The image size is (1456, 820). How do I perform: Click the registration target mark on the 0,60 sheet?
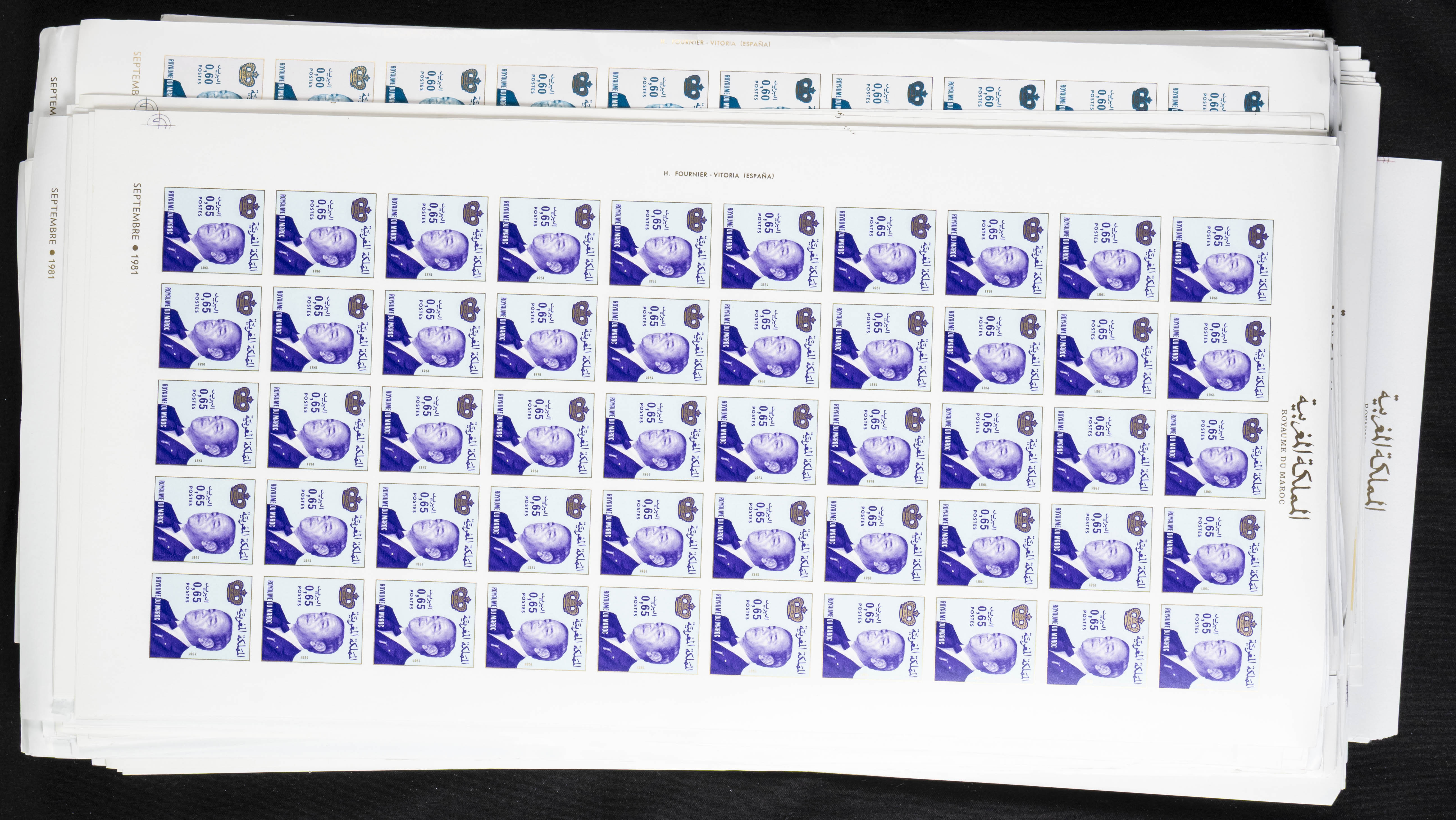click(x=145, y=105)
